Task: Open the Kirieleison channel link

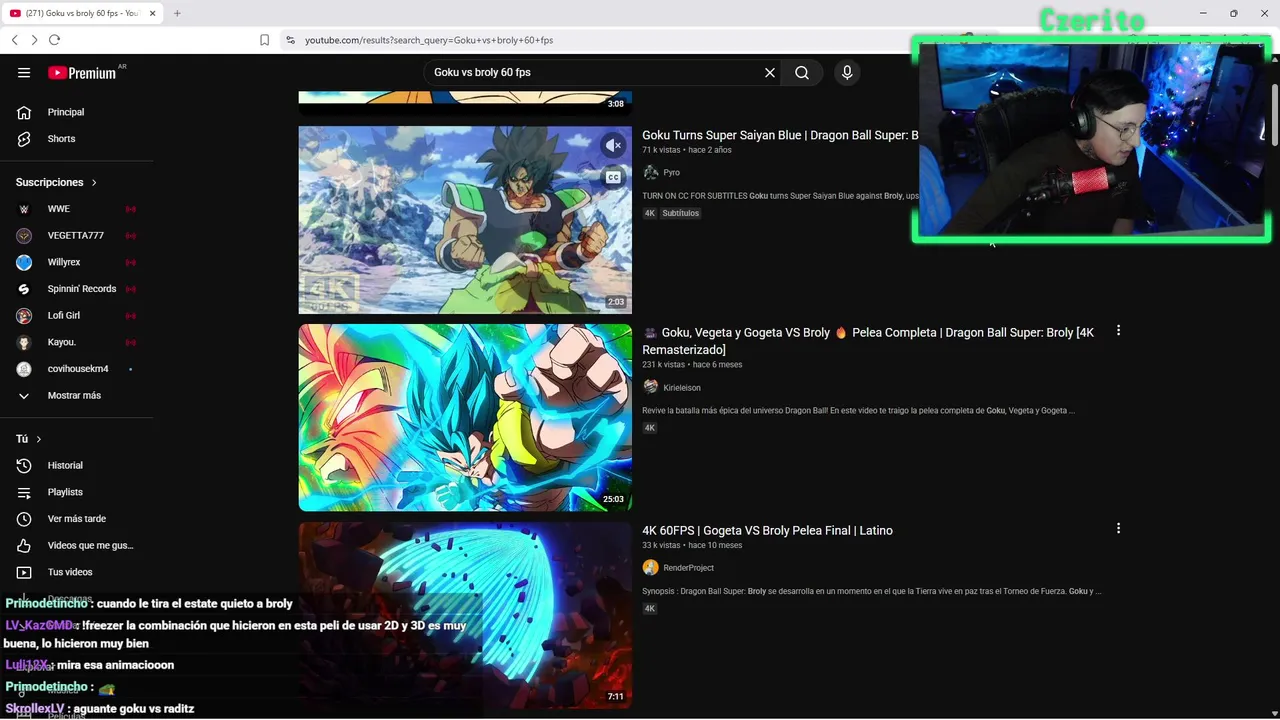Action: pos(682,387)
